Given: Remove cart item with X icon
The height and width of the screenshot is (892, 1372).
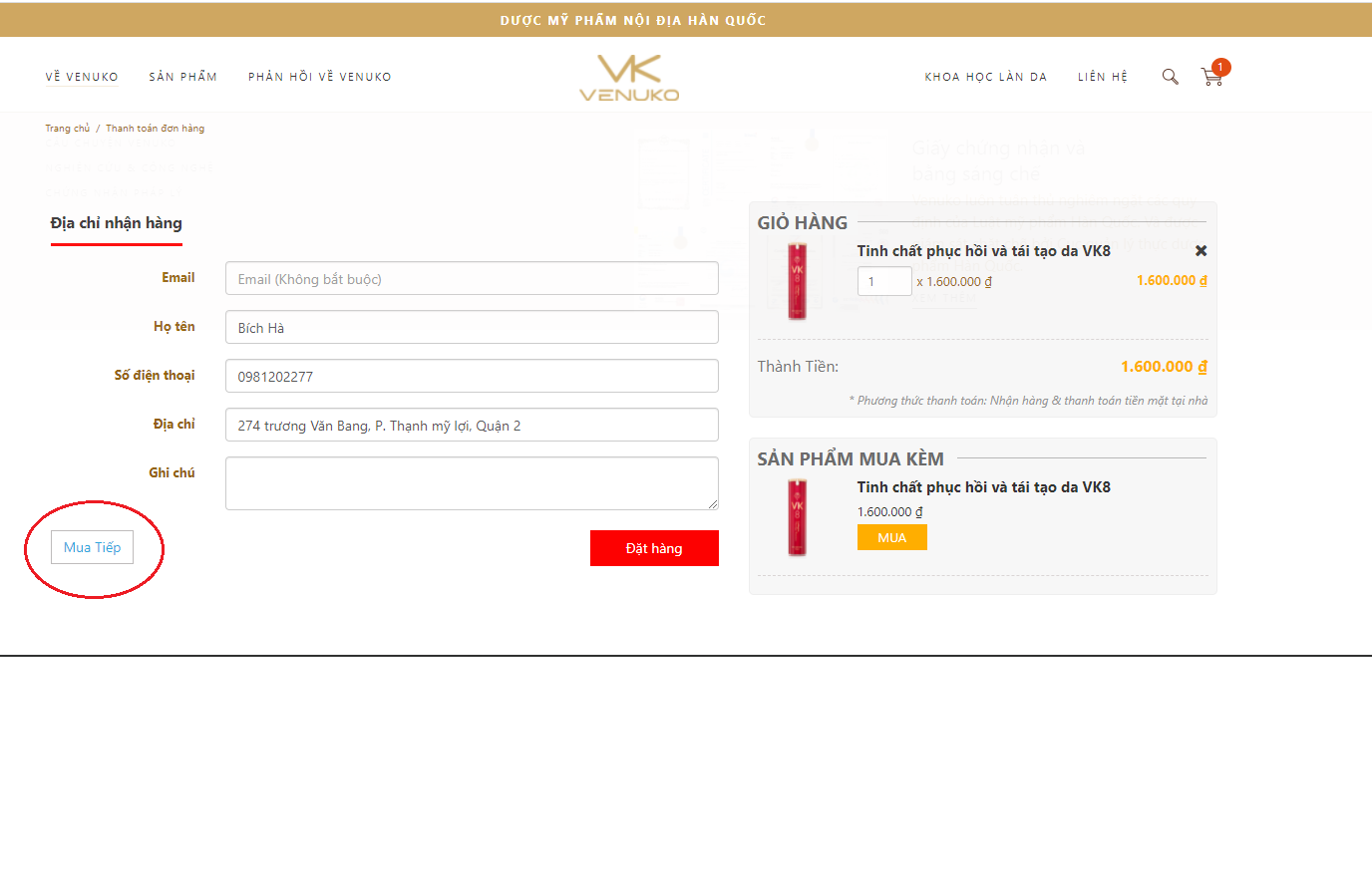Looking at the screenshot, I should click(x=1201, y=251).
